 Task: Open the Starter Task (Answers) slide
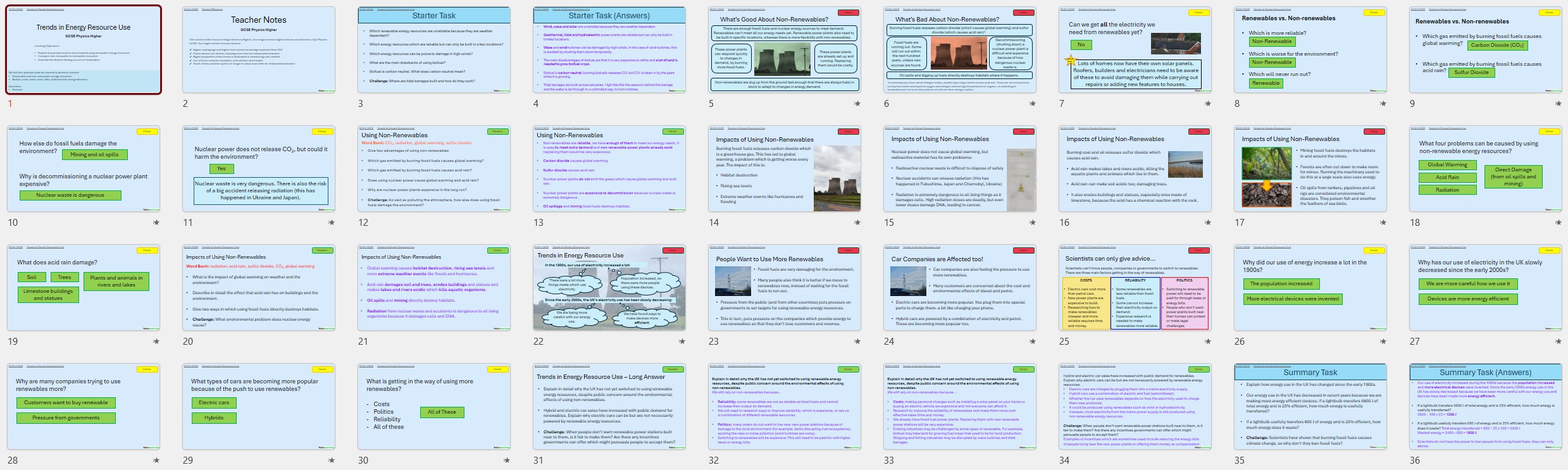(609, 50)
